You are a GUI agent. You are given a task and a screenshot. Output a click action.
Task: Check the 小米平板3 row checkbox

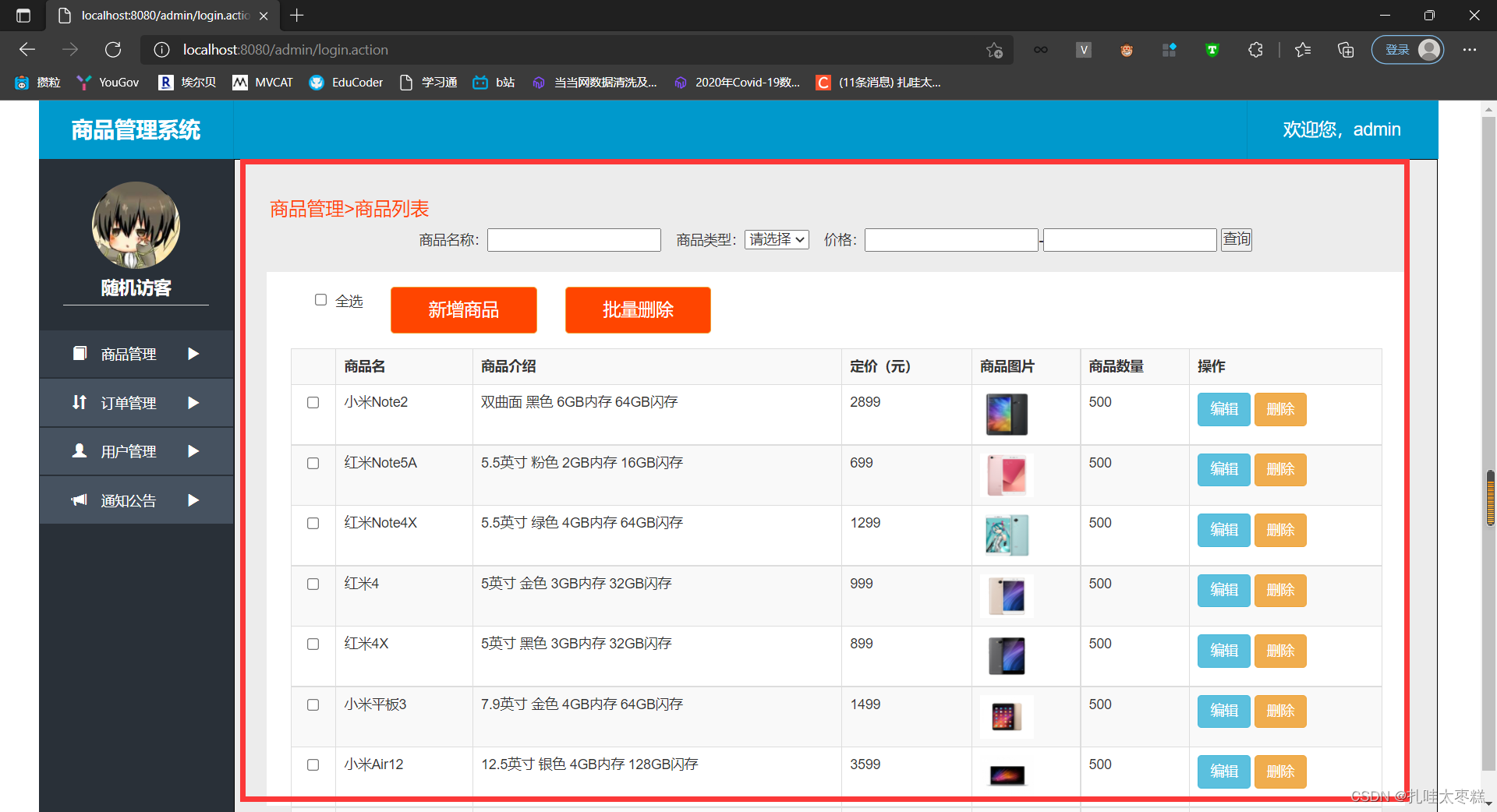pos(313,705)
